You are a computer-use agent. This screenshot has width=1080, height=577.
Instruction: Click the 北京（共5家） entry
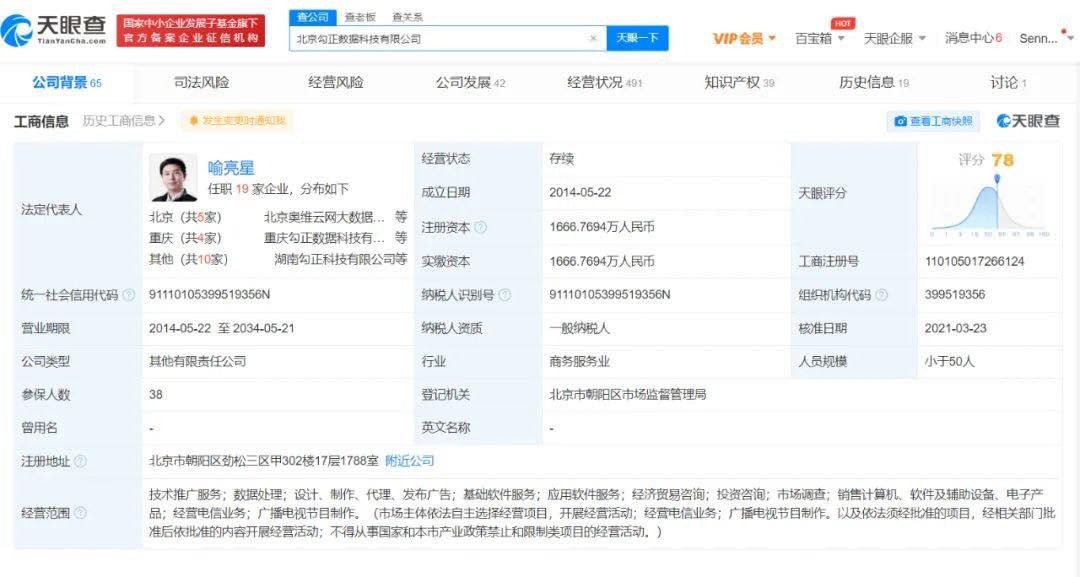click(x=185, y=218)
